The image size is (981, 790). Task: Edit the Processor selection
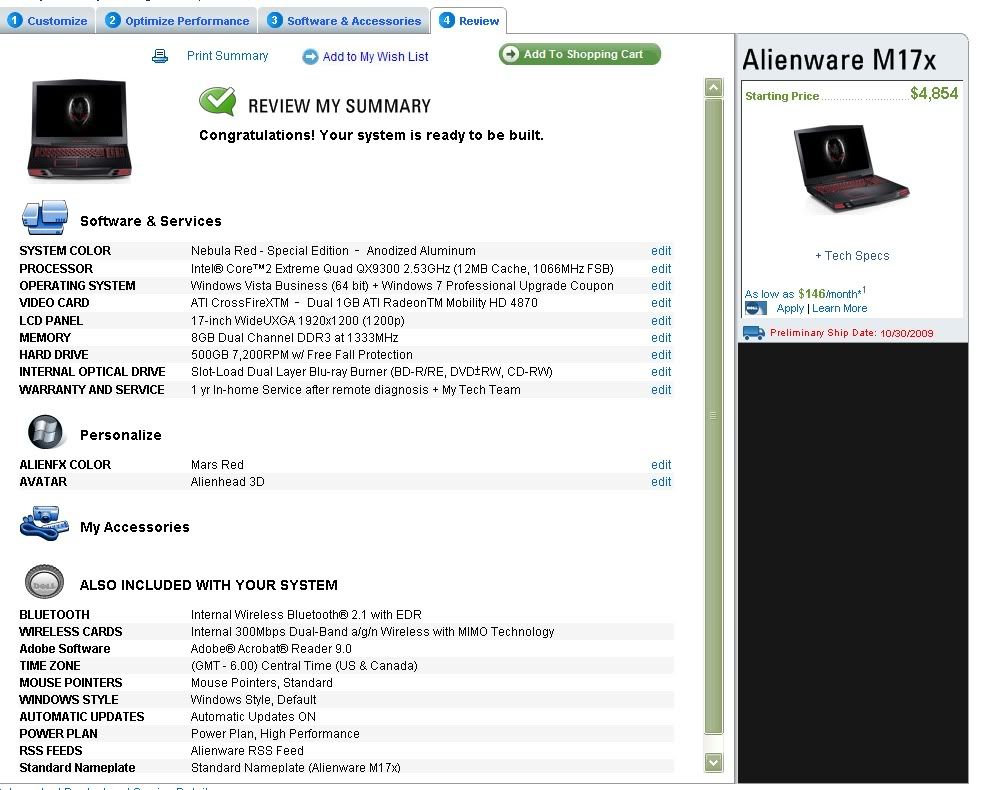(x=661, y=269)
